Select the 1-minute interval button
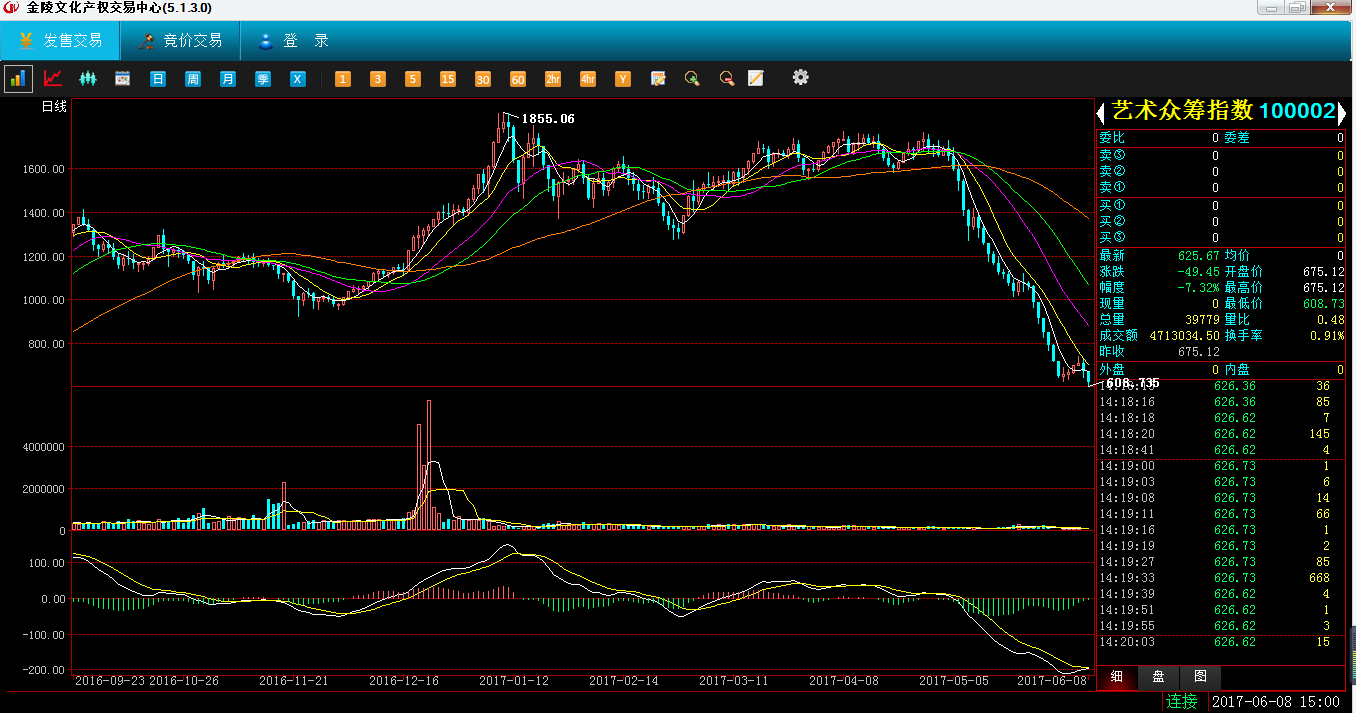Image resolution: width=1356 pixels, height=713 pixels. (343, 78)
